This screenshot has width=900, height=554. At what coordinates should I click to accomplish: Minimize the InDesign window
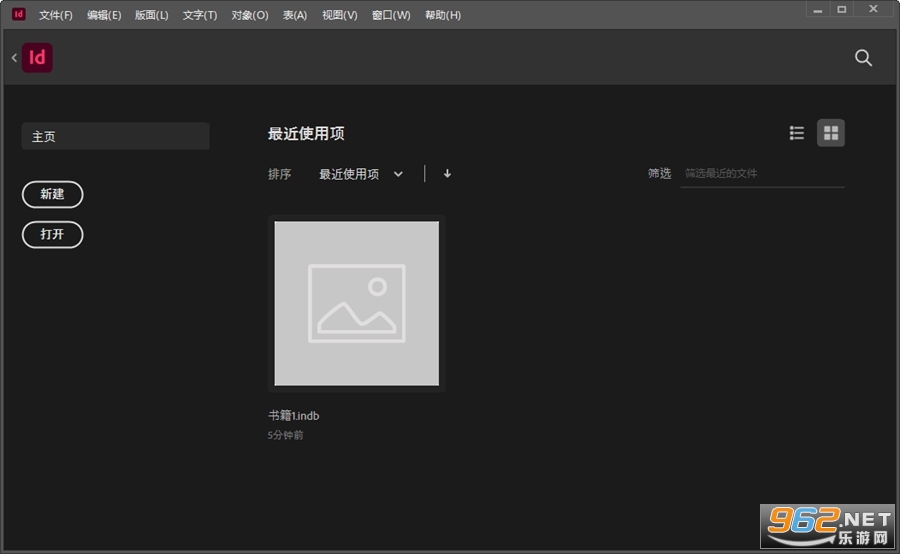[x=817, y=9]
